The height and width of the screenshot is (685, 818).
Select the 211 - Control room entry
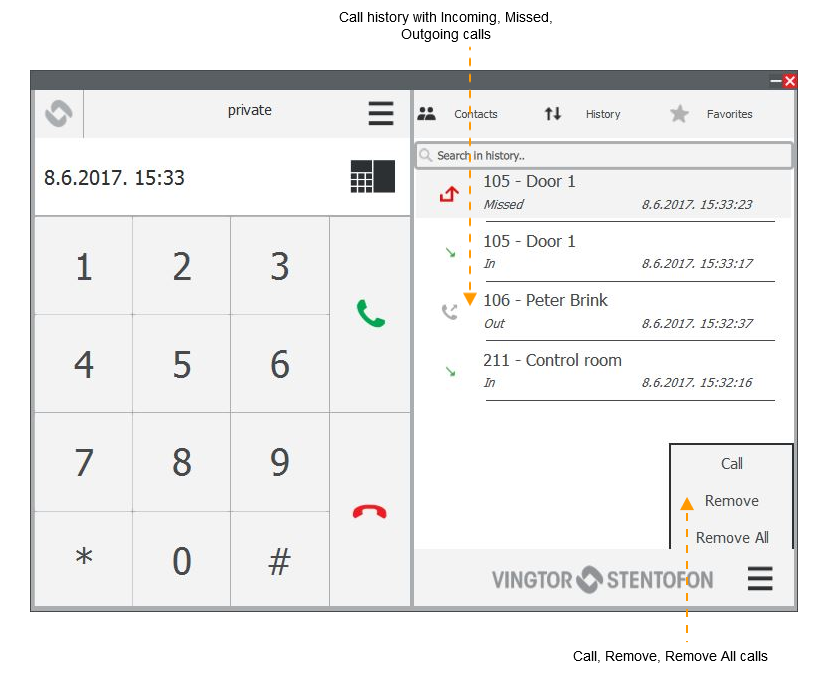point(603,371)
